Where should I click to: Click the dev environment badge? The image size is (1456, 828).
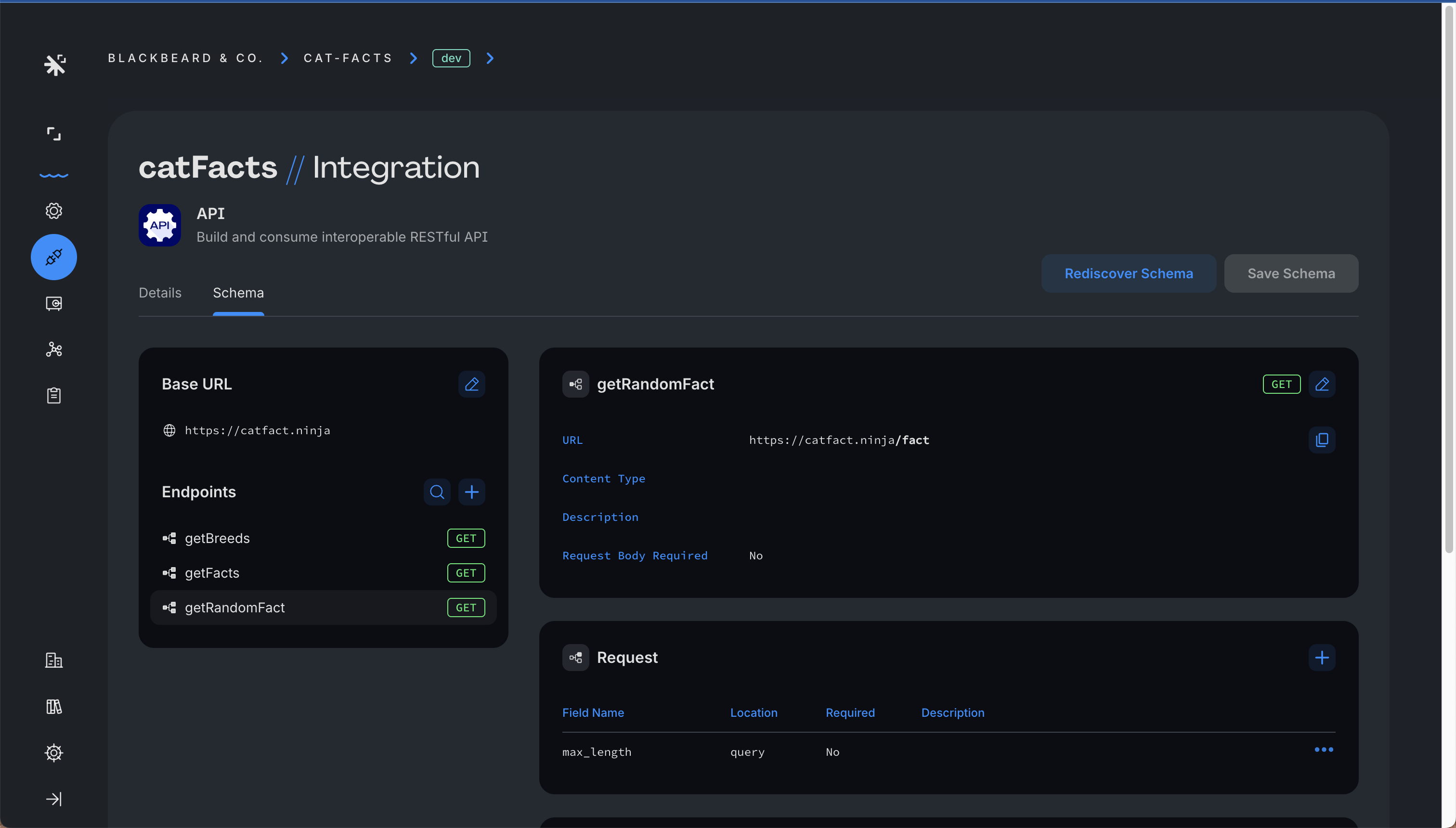pyautogui.click(x=451, y=59)
